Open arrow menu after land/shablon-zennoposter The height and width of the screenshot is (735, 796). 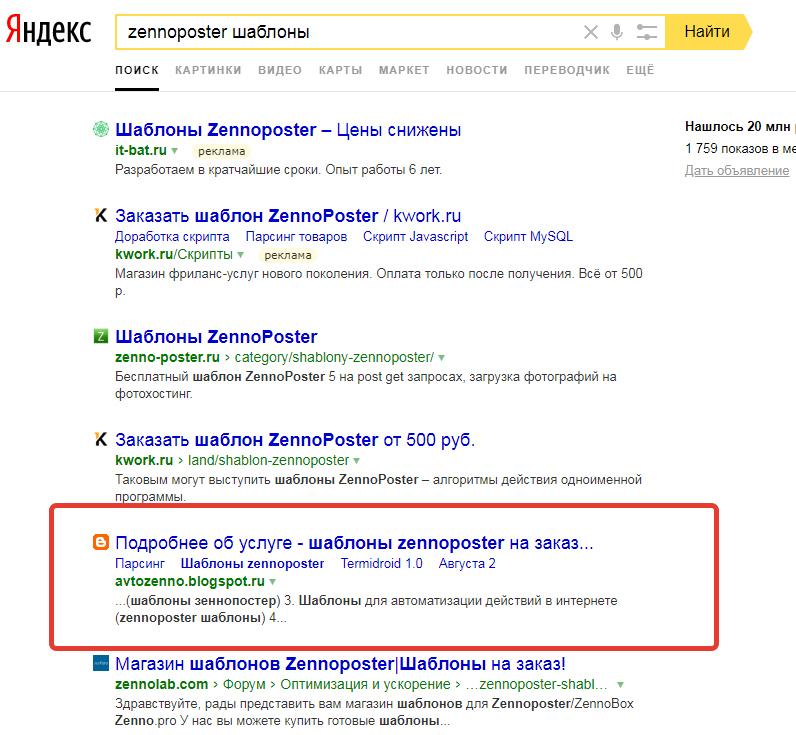click(356, 461)
